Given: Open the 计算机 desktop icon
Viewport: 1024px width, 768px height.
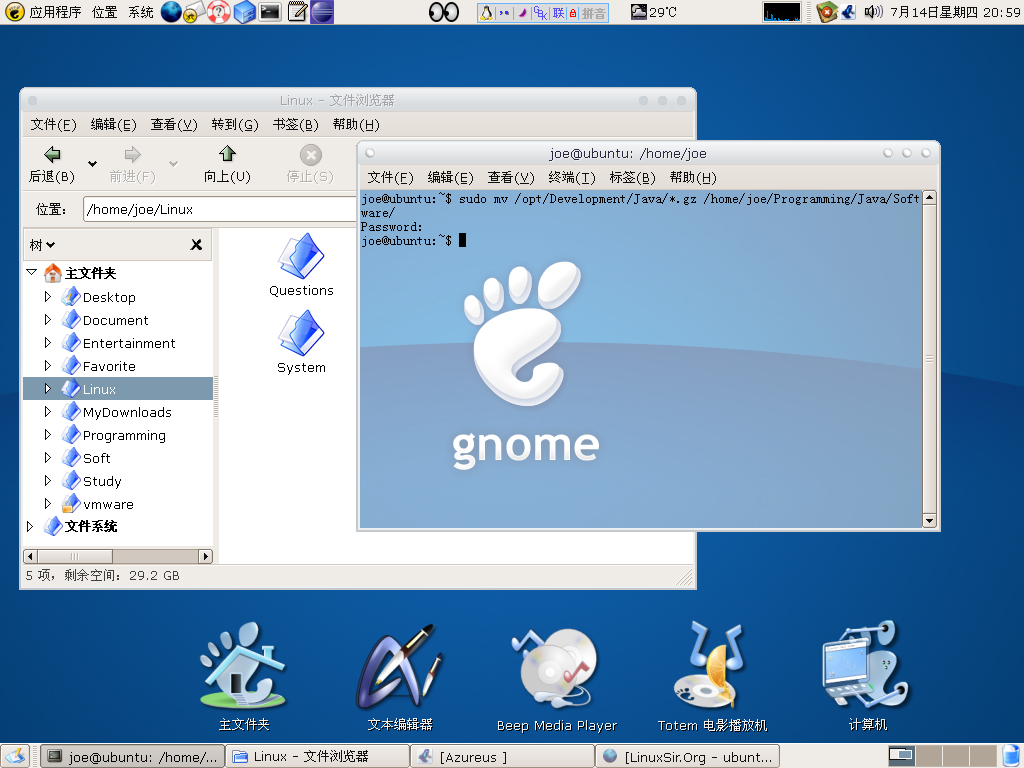Looking at the screenshot, I should [x=867, y=676].
